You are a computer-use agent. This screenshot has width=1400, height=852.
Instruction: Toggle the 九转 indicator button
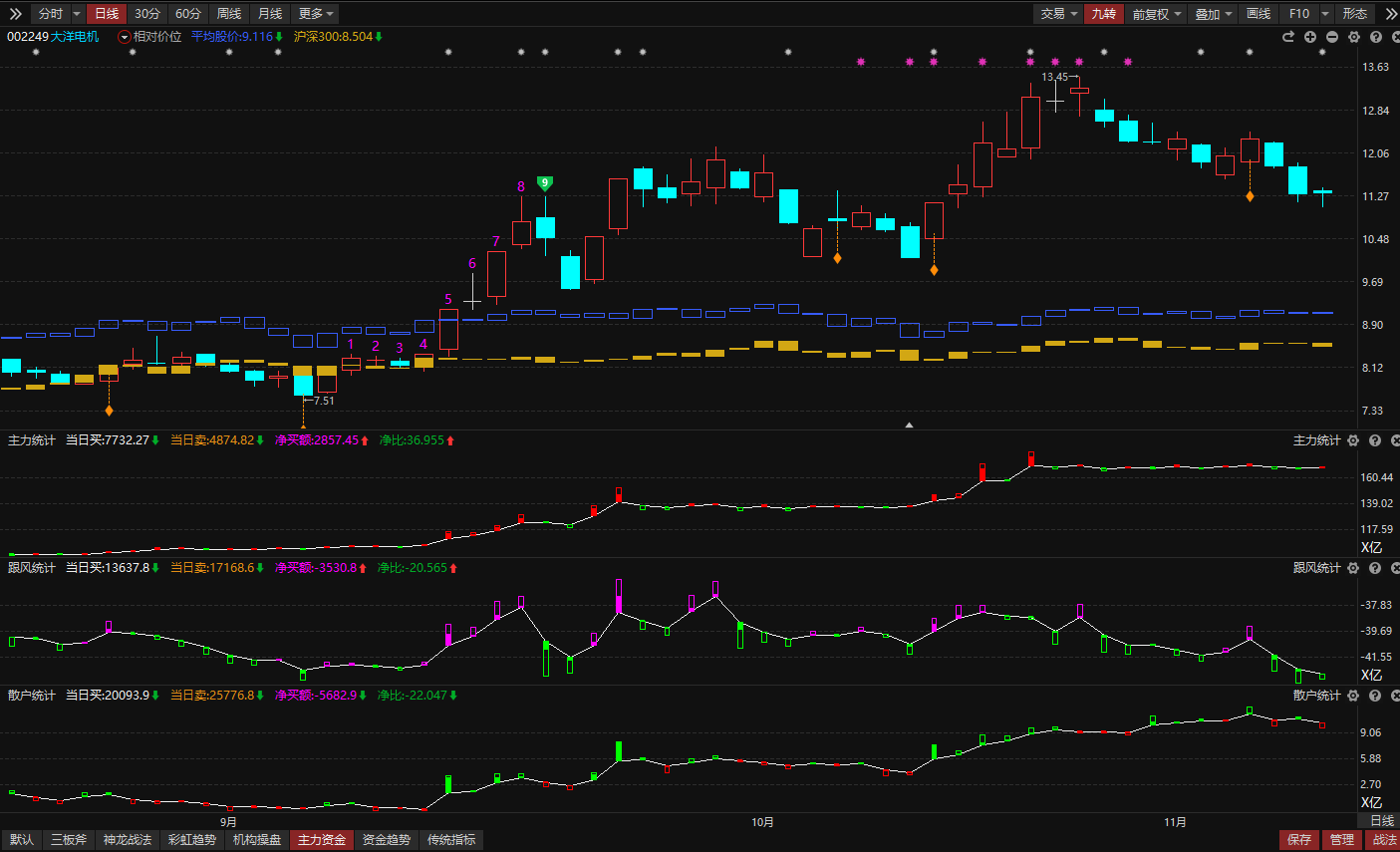tap(1104, 14)
